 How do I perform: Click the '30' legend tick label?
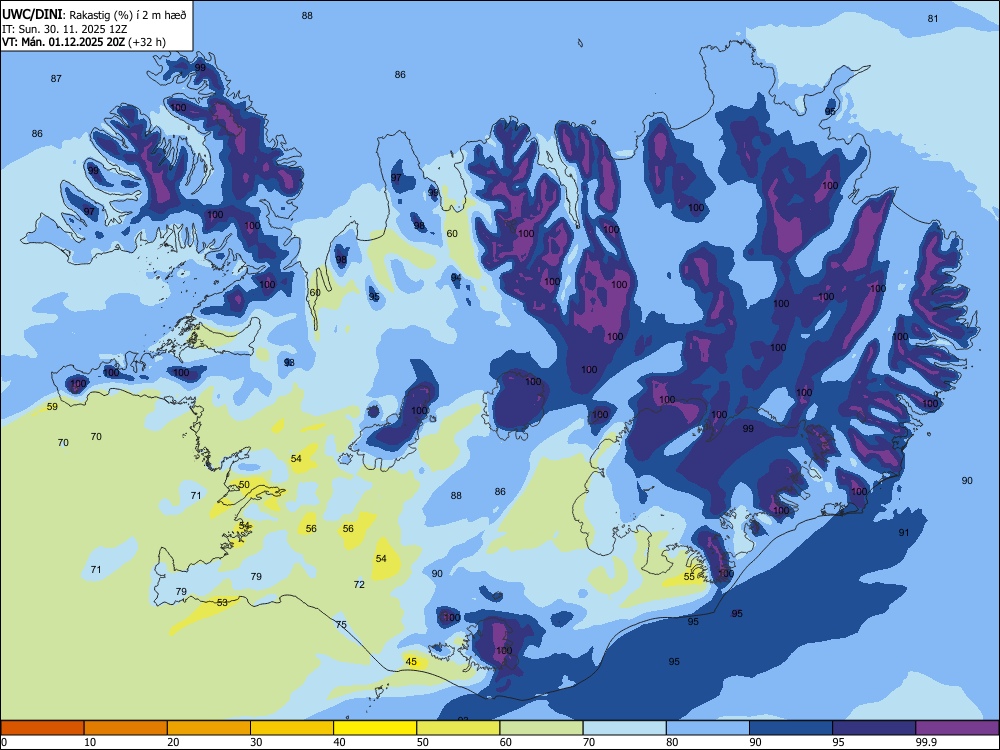point(256,742)
